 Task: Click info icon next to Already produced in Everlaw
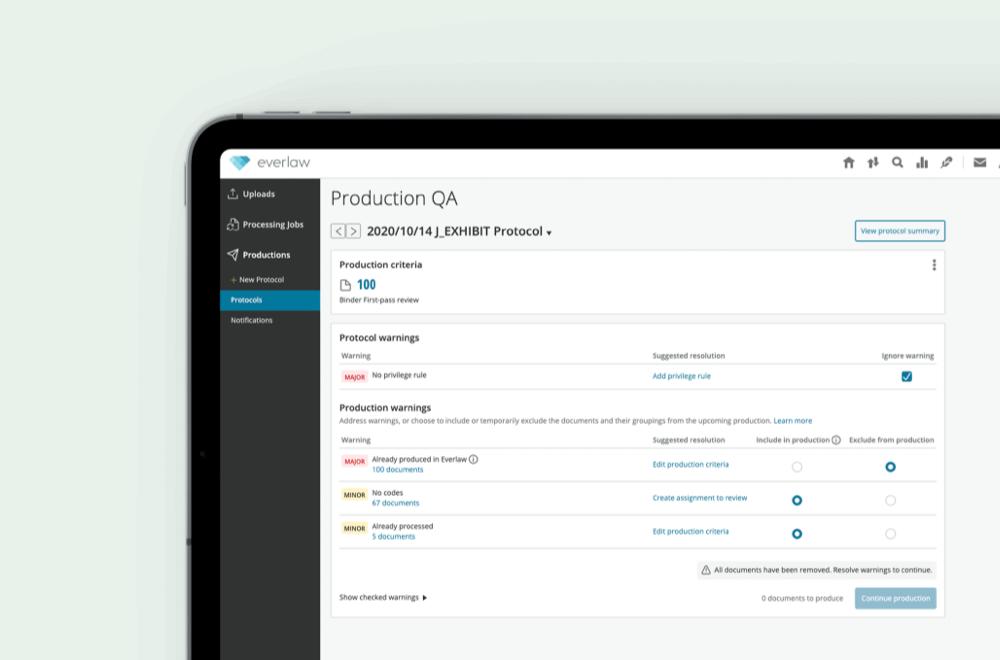473,459
